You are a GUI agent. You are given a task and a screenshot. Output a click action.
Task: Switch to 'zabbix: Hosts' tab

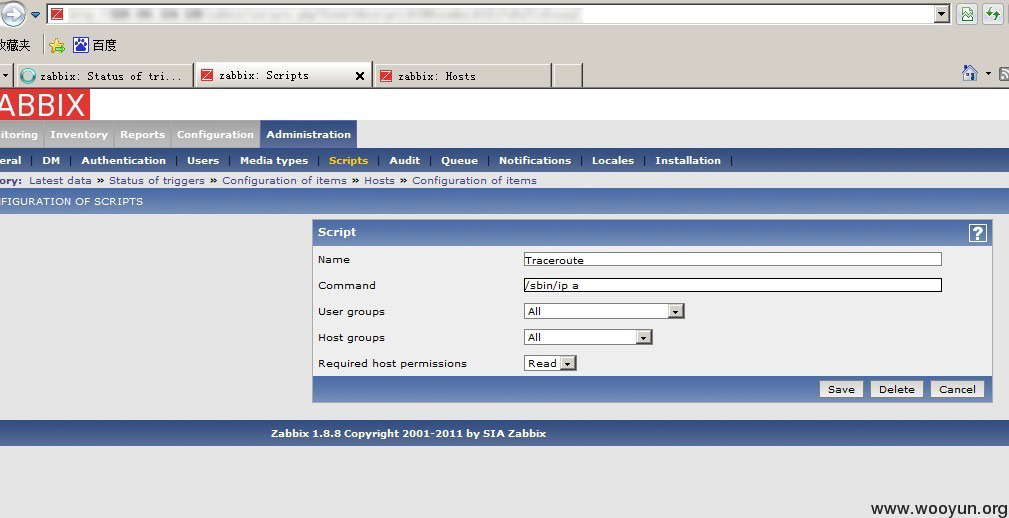(462, 76)
